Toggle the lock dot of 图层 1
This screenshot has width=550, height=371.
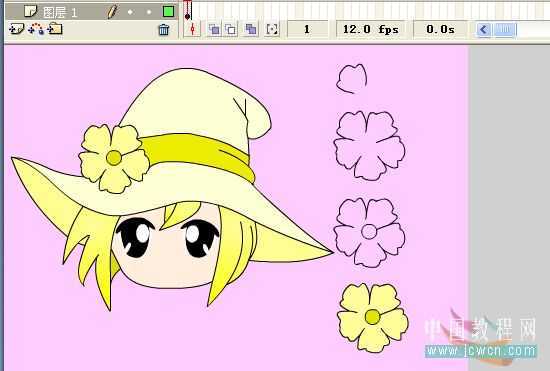pos(149,12)
